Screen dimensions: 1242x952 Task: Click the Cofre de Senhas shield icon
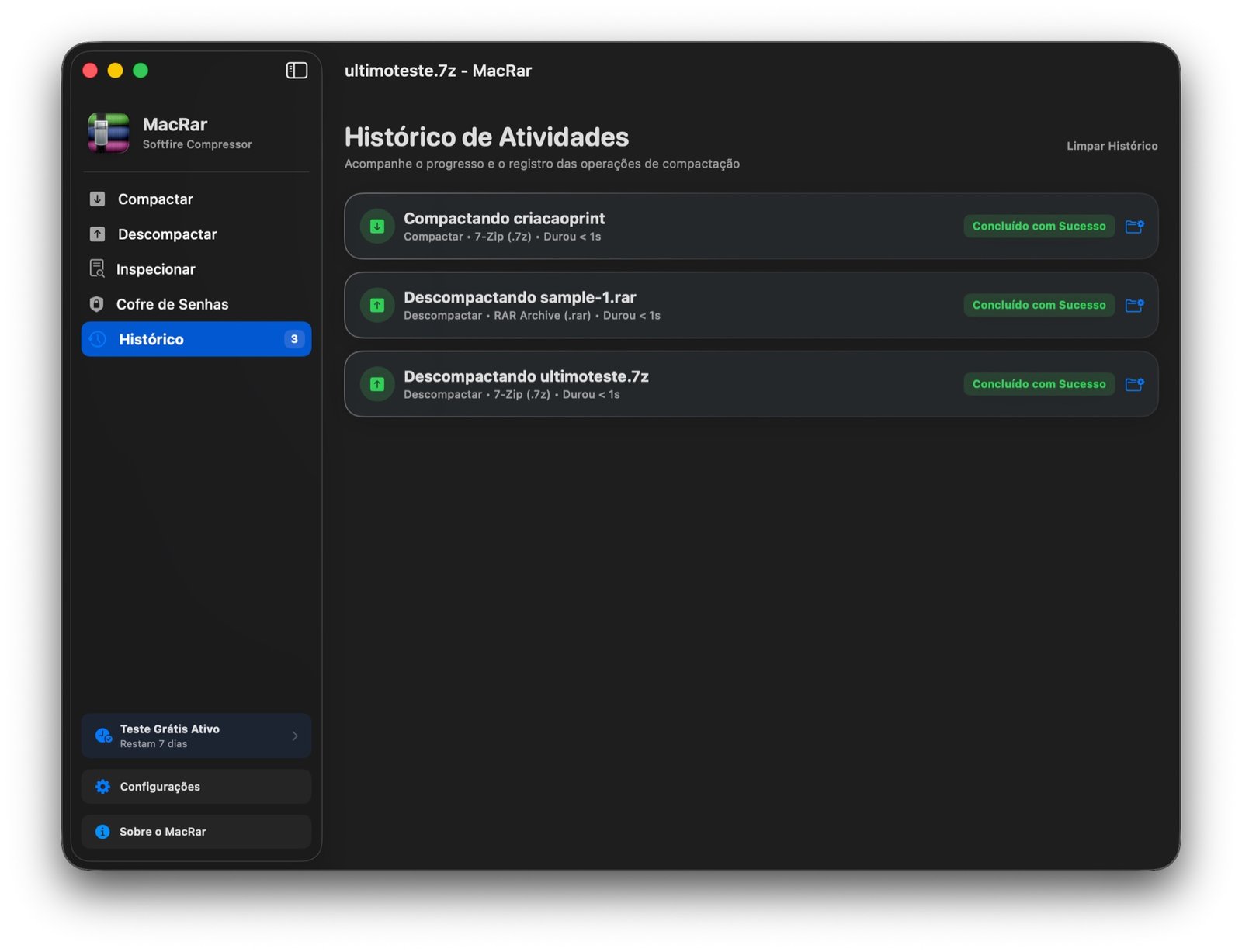[96, 304]
